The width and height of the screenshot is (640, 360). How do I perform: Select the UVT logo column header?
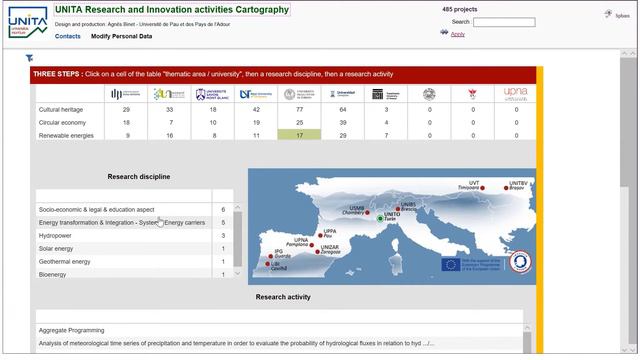pos(256,94)
